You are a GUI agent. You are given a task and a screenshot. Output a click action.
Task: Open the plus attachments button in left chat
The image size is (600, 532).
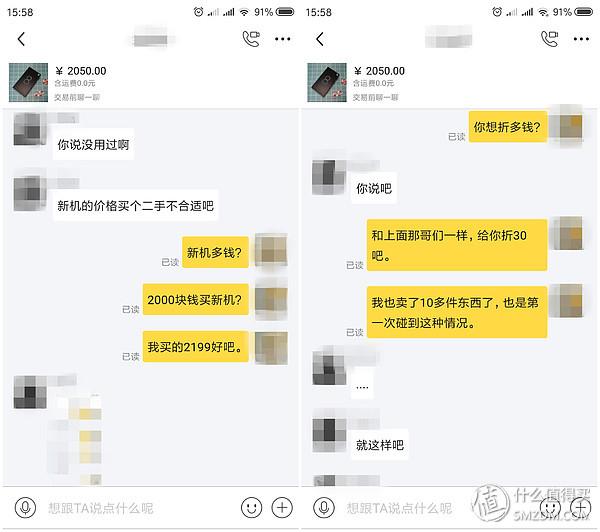(282, 508)
